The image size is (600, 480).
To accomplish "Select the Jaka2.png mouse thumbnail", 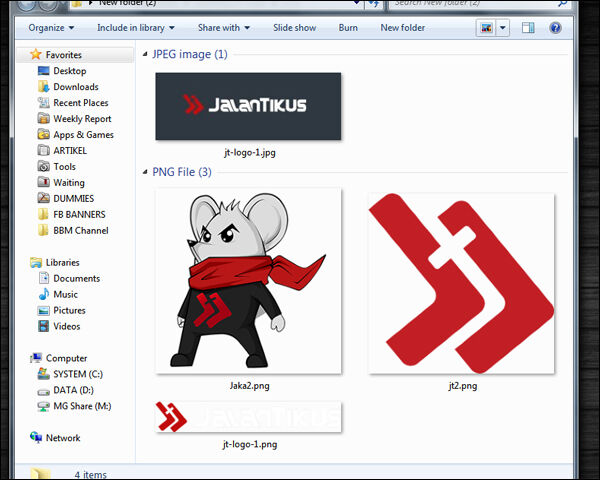I will click(248, 281).
